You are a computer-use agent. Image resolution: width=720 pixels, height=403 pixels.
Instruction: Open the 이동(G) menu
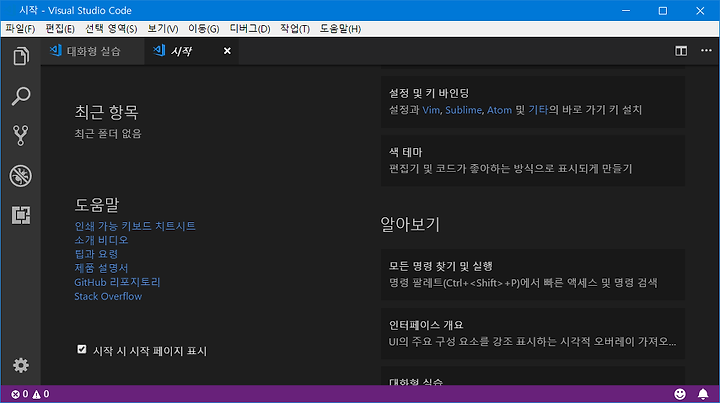(203, 29)
